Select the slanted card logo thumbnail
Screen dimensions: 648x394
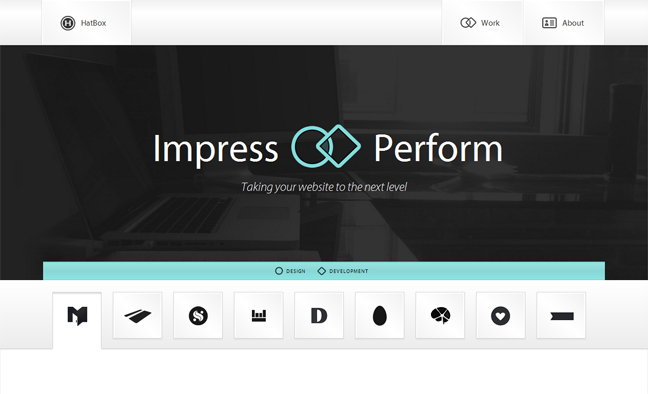[138, 315]
